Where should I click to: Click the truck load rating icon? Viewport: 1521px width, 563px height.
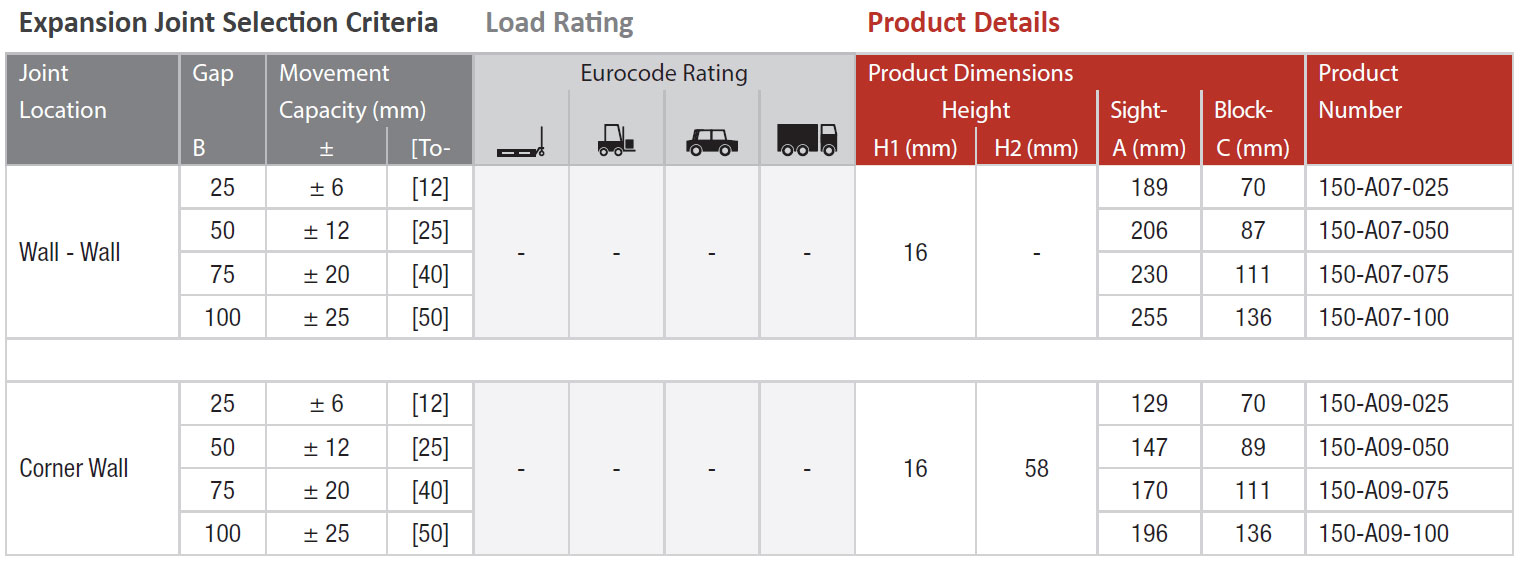pos(807,141)
